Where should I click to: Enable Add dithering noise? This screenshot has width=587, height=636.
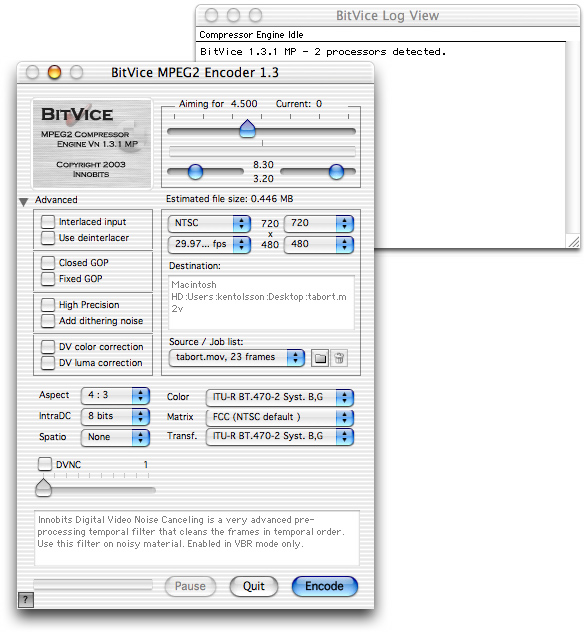click(47, 321)
